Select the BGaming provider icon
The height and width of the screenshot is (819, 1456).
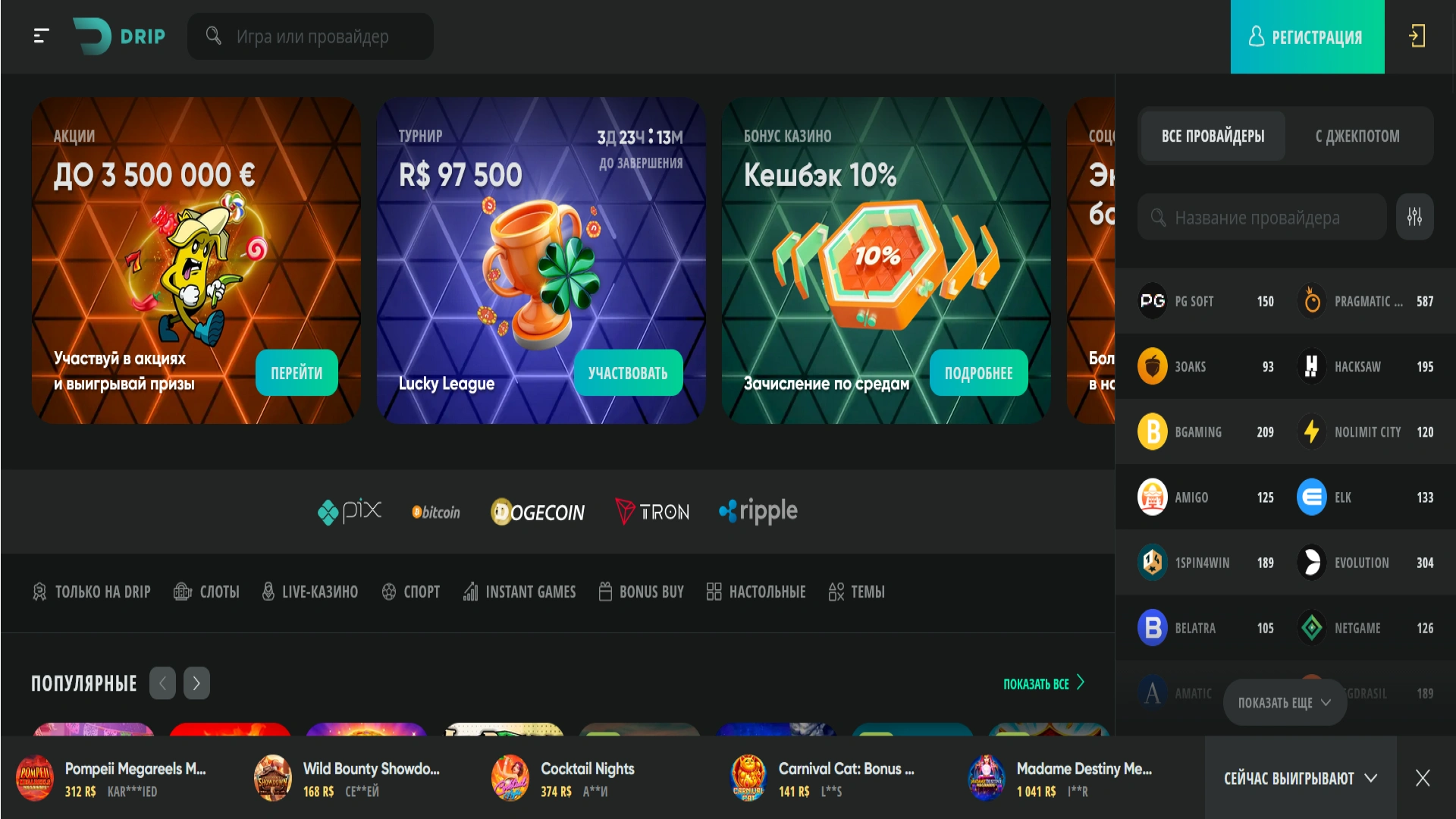(1153, 431)
